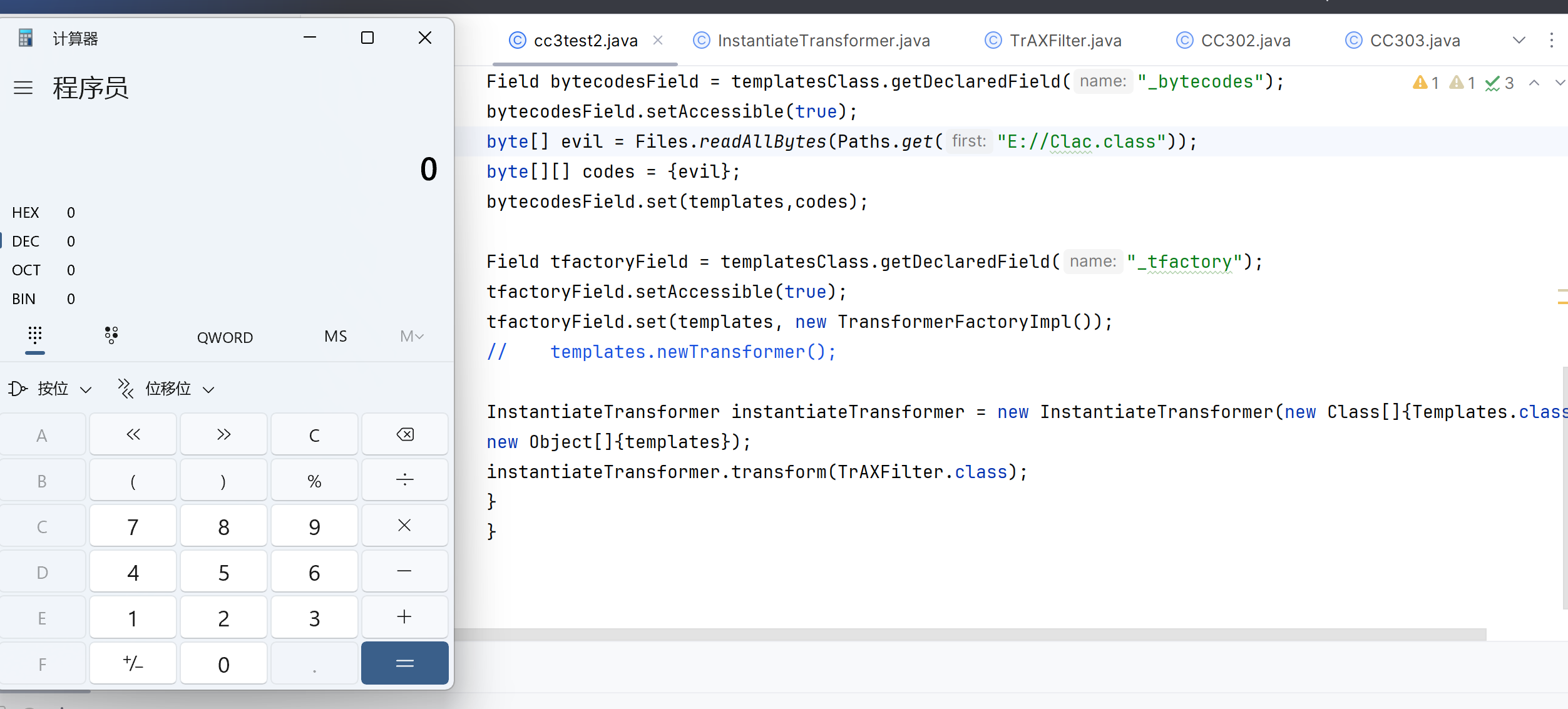The width and height of the screenshot is (1568, 709).
Task: Open the calculator hamburger navigation menu
Action: [x=23, y=88]
